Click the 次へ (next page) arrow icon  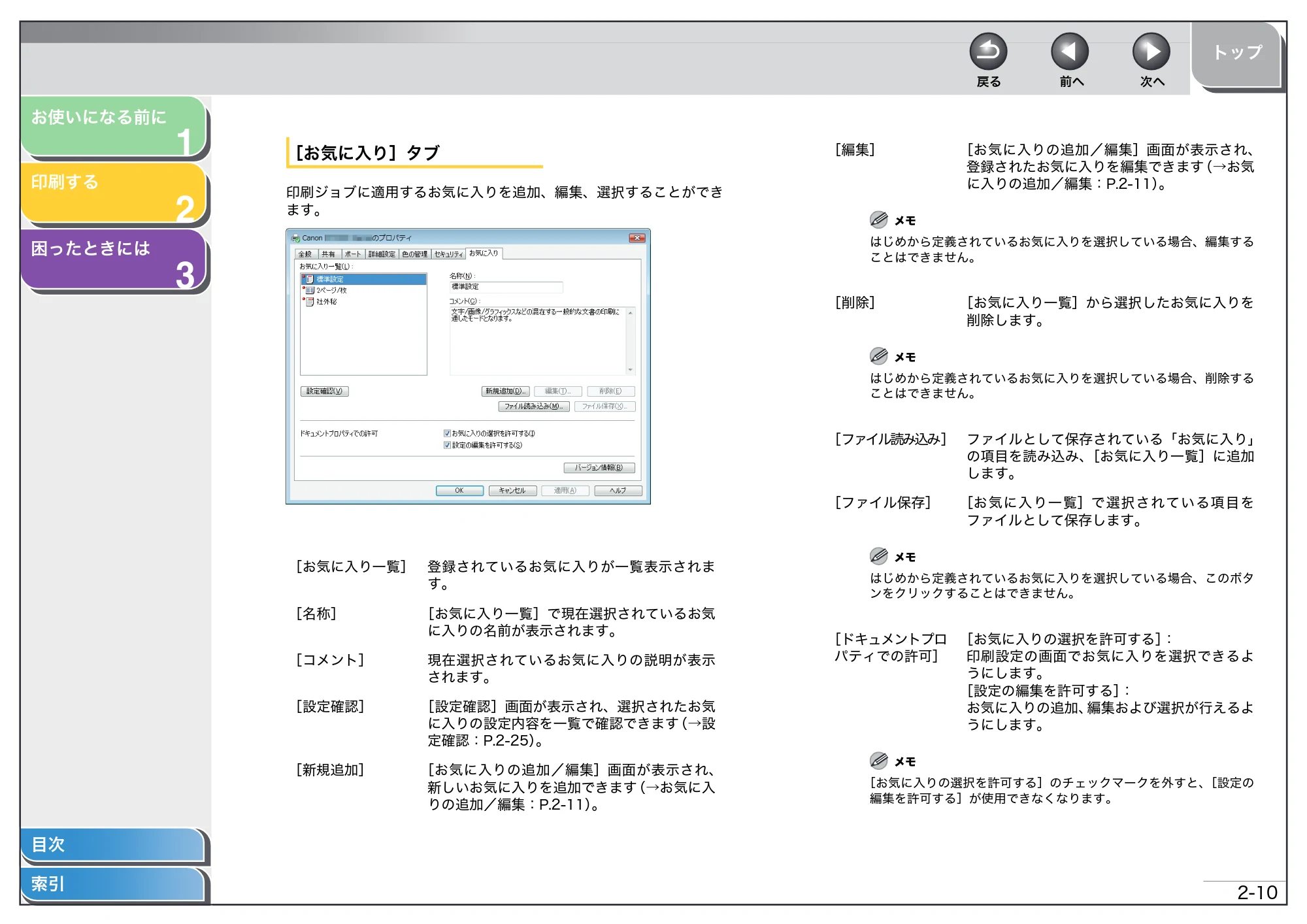coord(1151,52)
